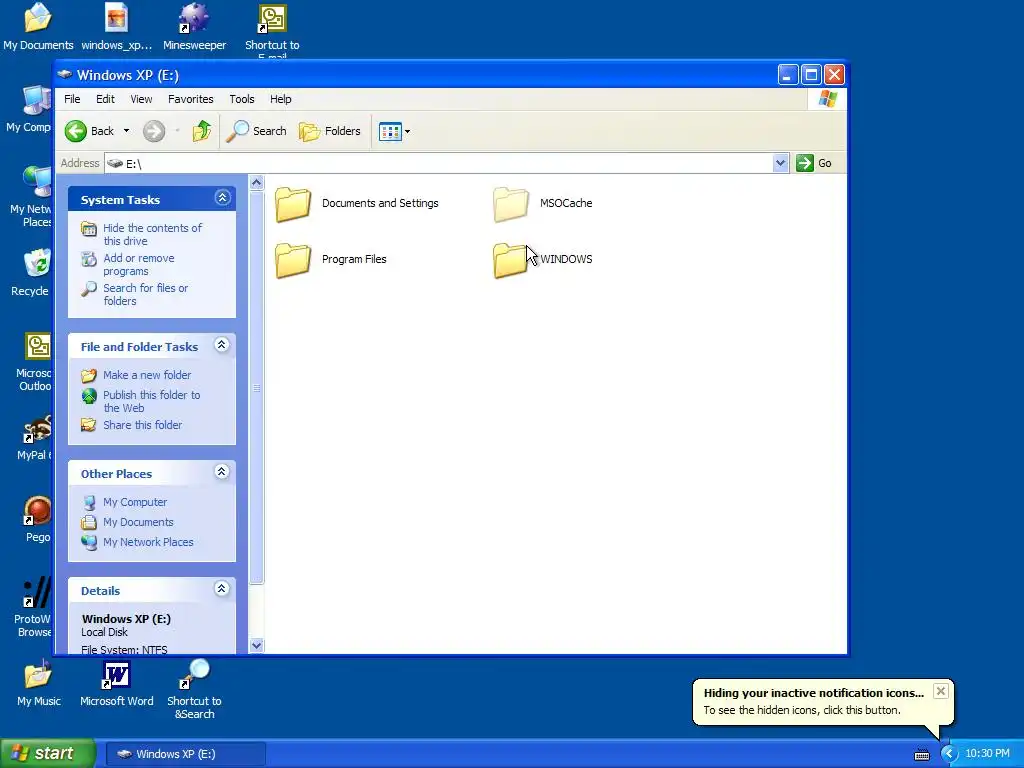Click the drive icon in the window title bar
Viewport: 1024px width, 768px height.
pyautogui.click(x=65, y=74)
